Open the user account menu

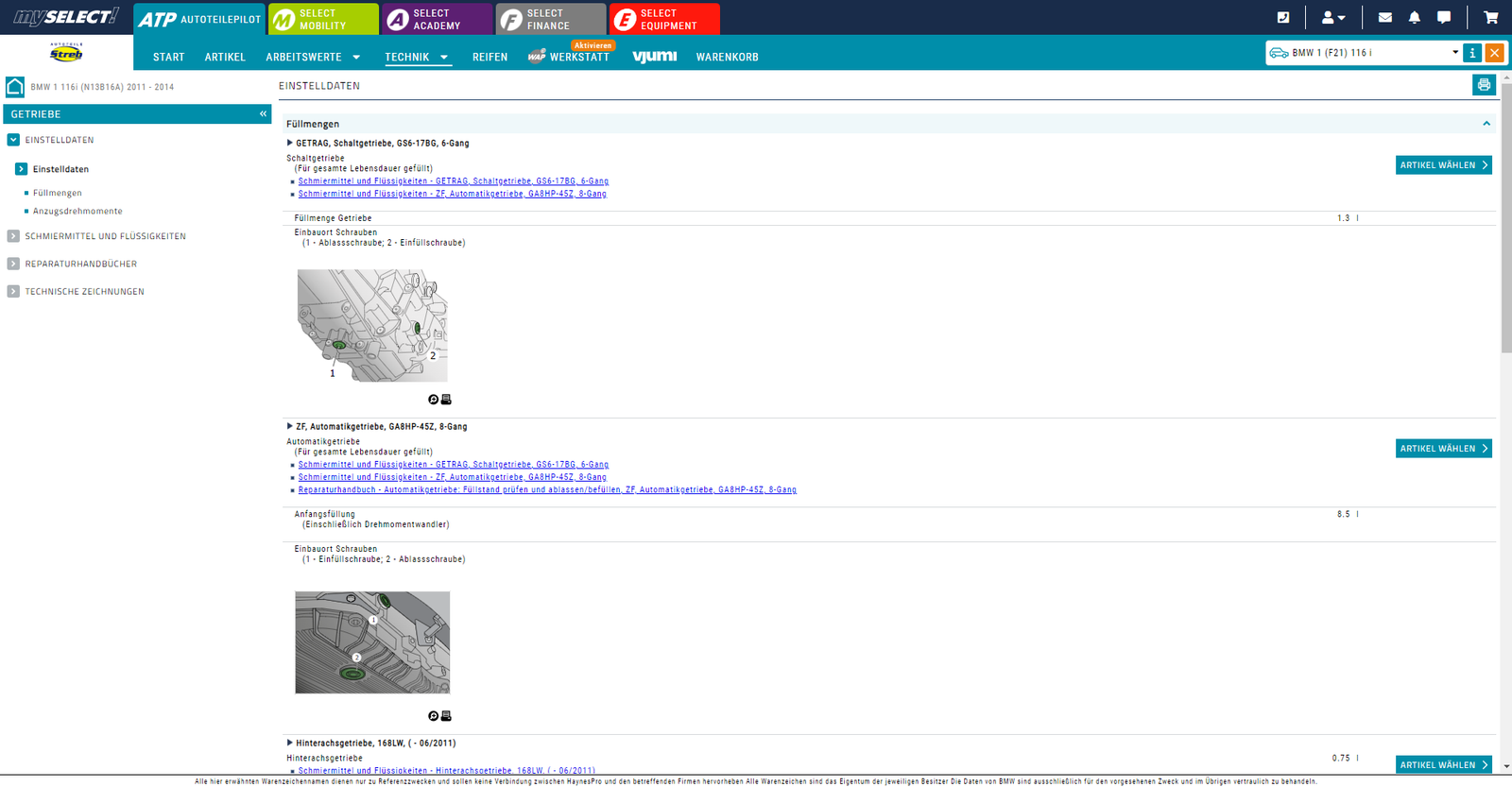pos(1333,17)
